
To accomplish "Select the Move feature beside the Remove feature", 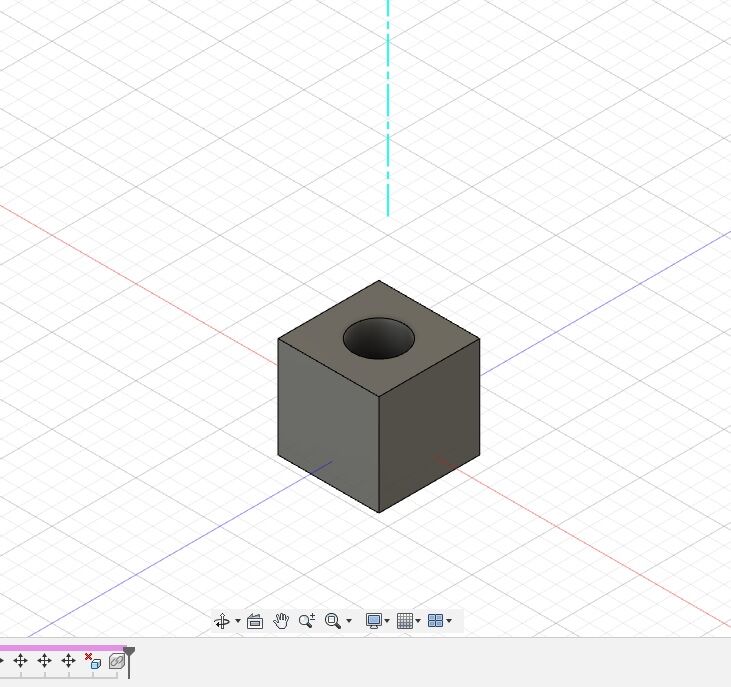I will [69, 661].
